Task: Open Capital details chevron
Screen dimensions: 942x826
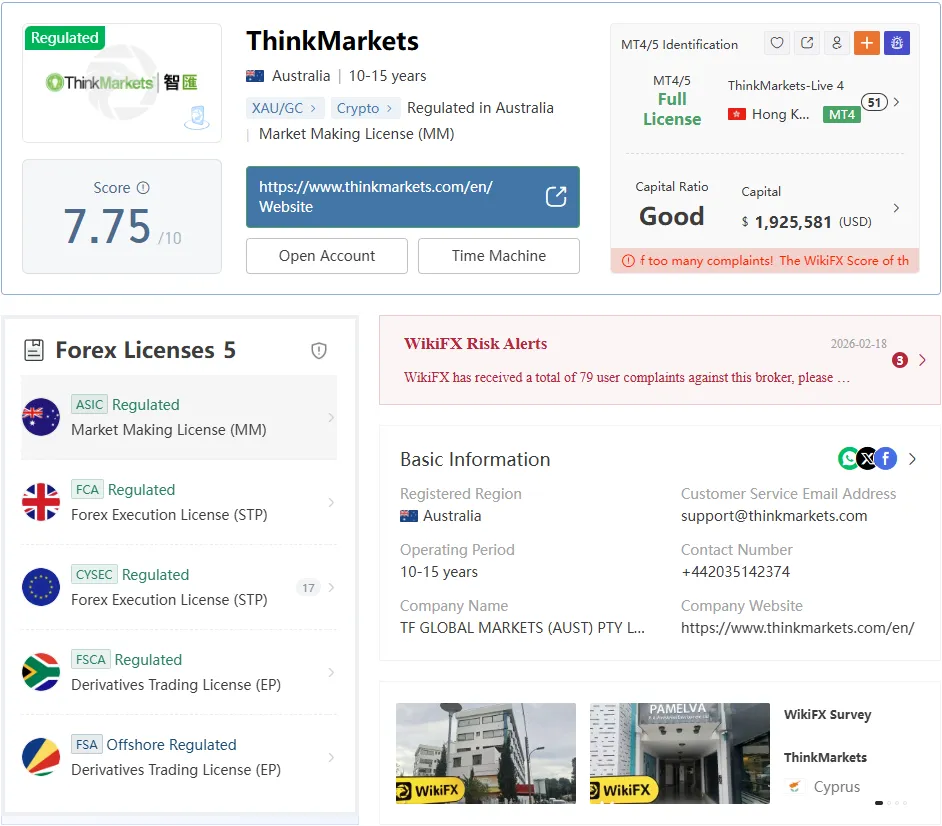Action: (896, 208)
